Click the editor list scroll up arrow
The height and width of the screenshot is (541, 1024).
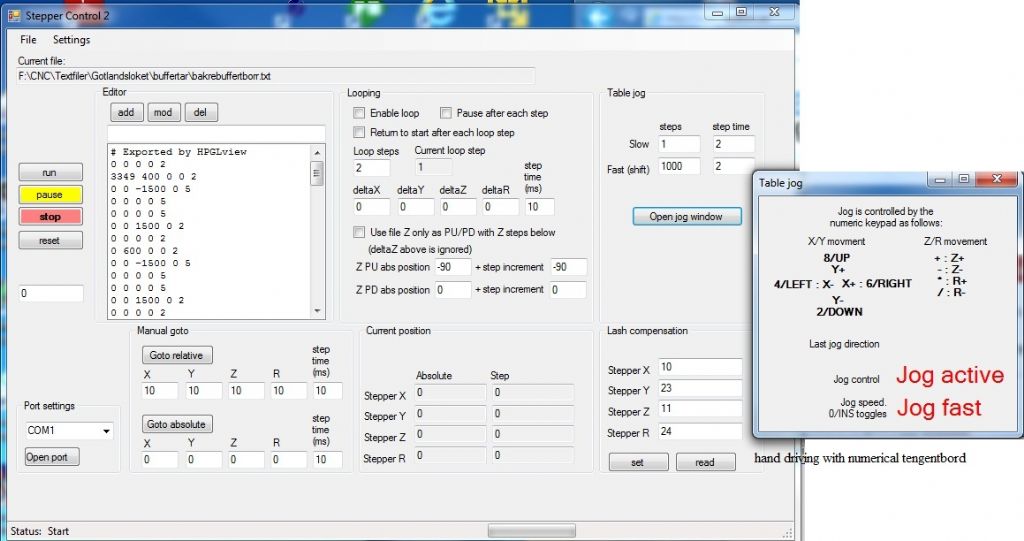click(x=317, y=153)
